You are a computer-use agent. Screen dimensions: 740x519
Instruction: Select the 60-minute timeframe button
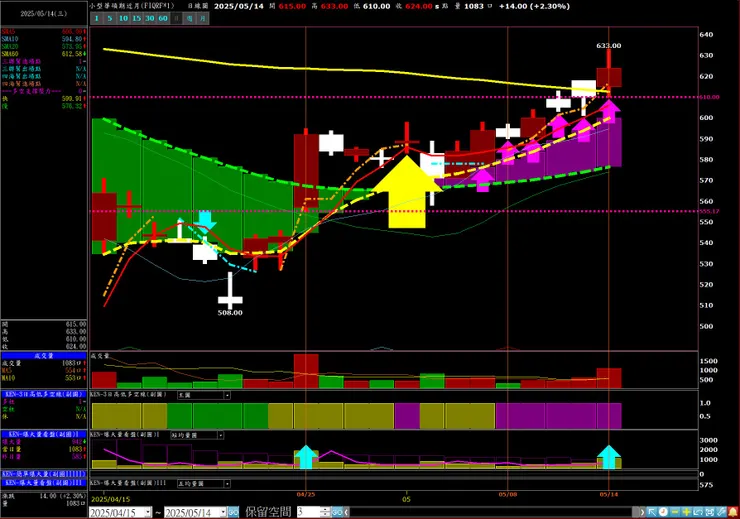point(163,18)
